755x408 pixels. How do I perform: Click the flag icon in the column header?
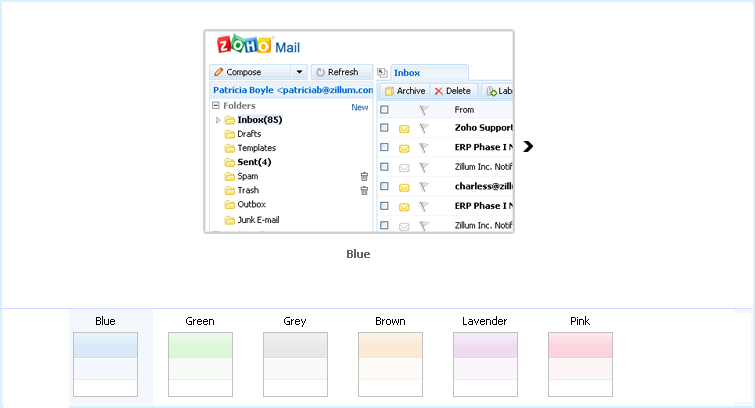coord(423,109)
